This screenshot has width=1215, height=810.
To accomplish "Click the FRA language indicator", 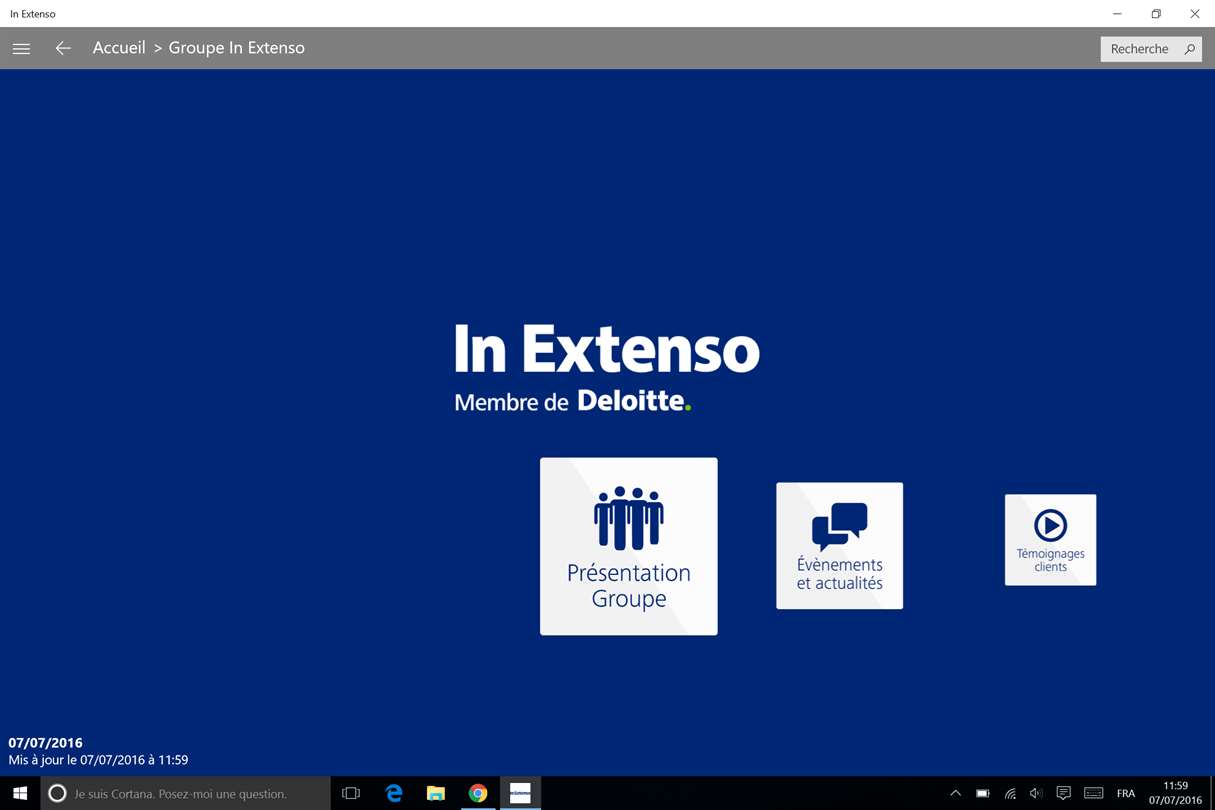I will (x=1126, y=793).
